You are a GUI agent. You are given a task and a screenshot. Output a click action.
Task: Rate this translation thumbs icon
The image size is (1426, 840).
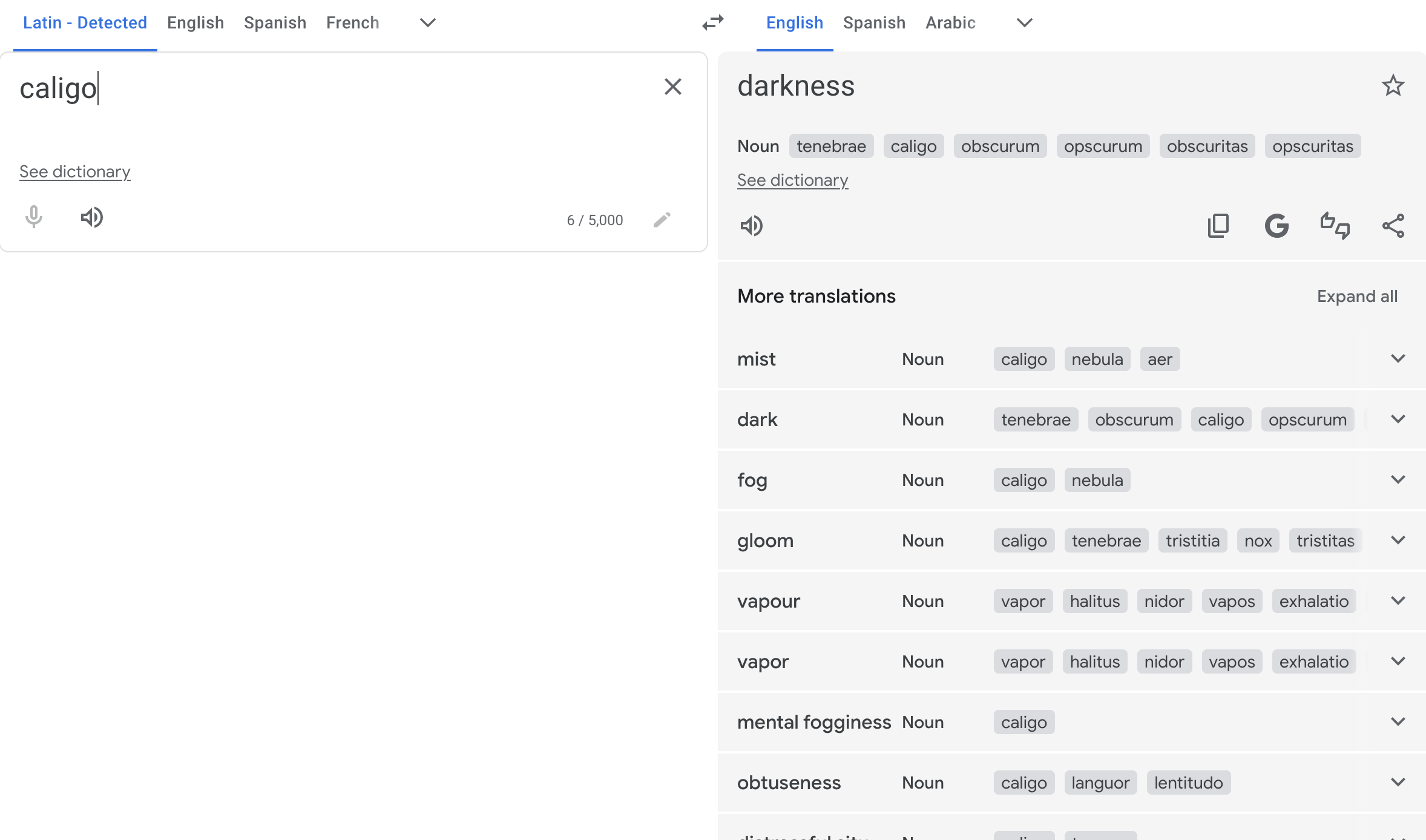tap(1335, 226)
